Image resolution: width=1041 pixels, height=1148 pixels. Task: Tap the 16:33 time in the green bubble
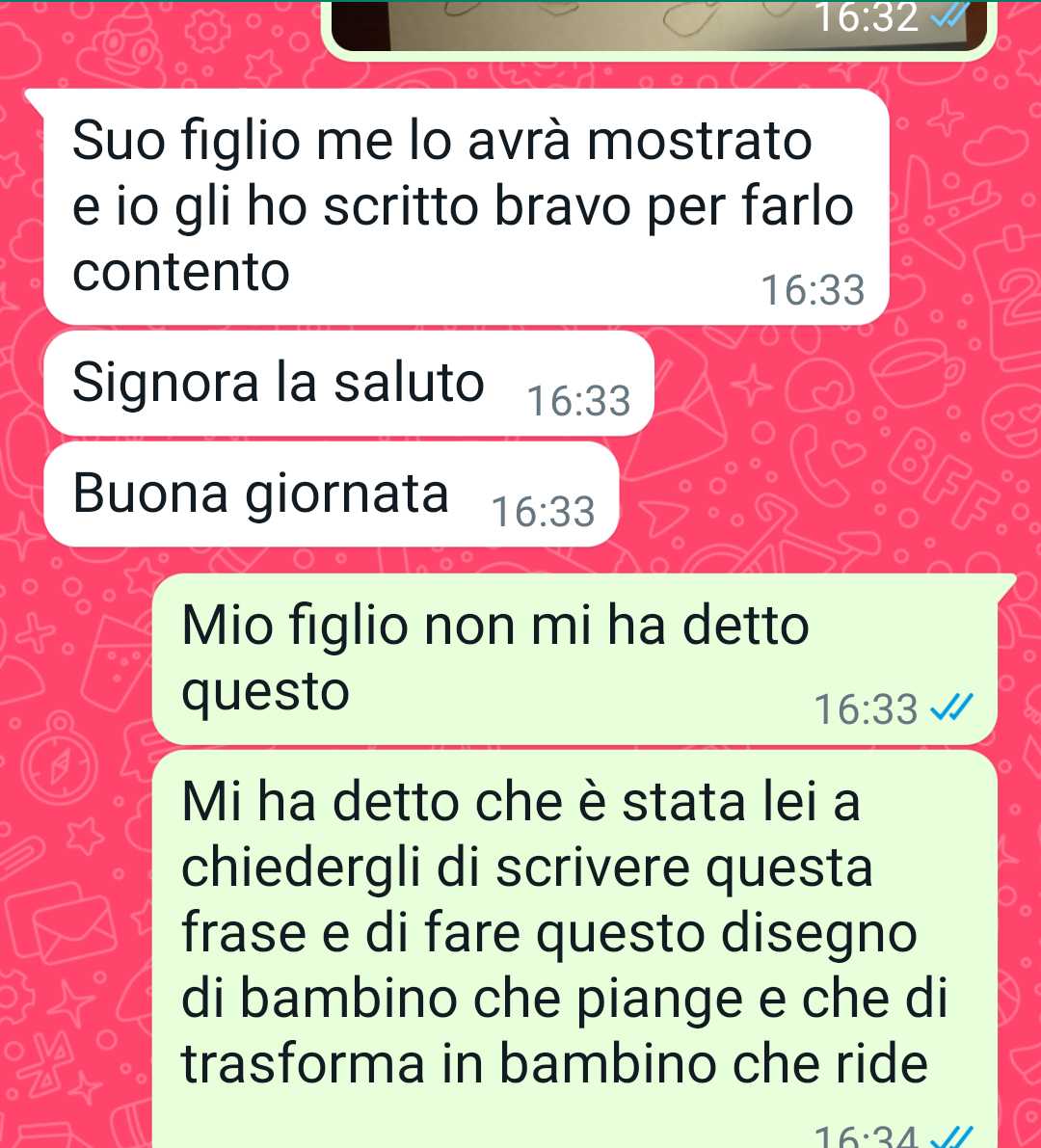click(866, 708)
